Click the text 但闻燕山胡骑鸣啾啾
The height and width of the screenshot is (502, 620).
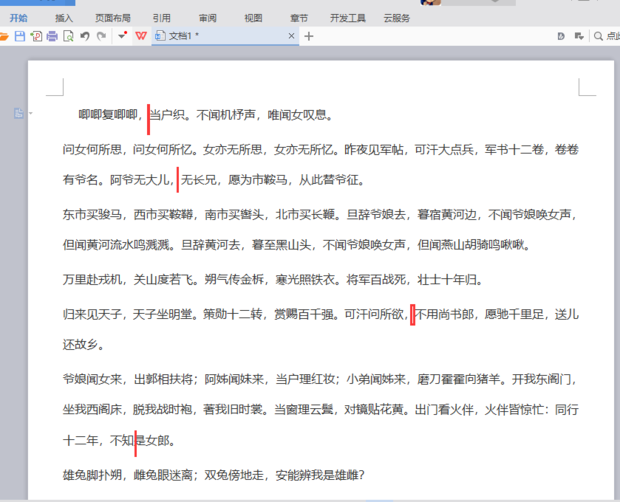pyautogui.click(x=471, y=245)
